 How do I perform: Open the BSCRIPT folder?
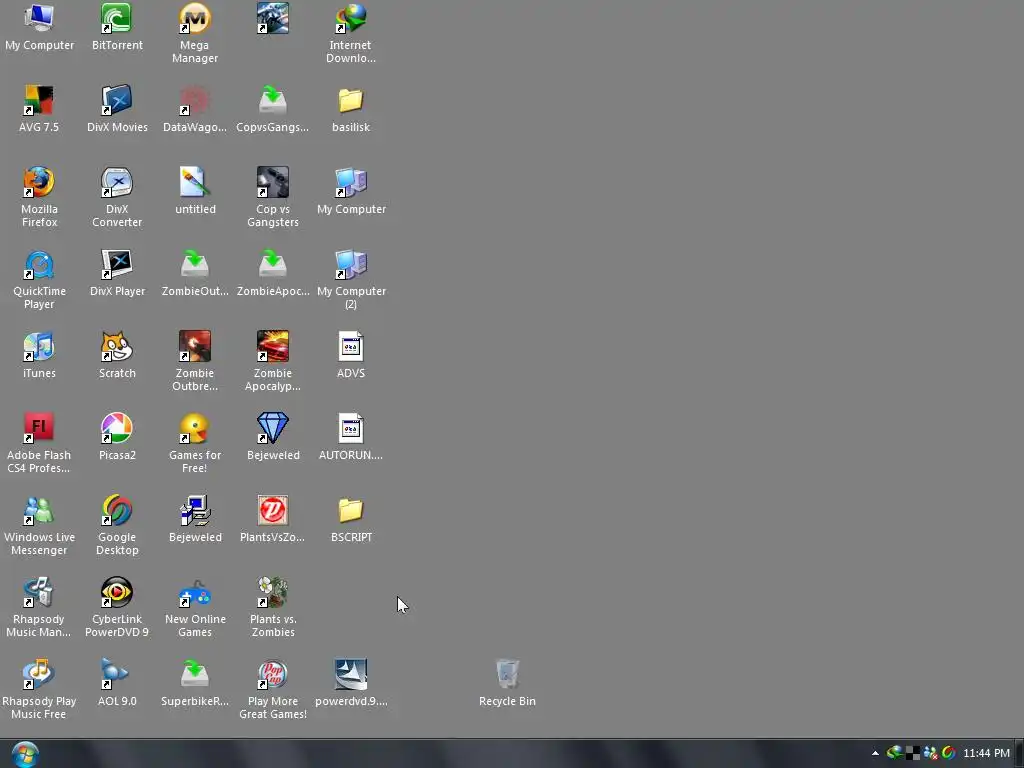[351, 519]
